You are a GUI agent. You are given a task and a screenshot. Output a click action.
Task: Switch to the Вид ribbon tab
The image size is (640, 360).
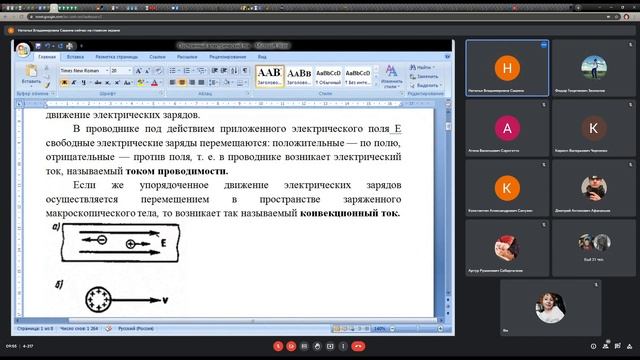(262, 57)
